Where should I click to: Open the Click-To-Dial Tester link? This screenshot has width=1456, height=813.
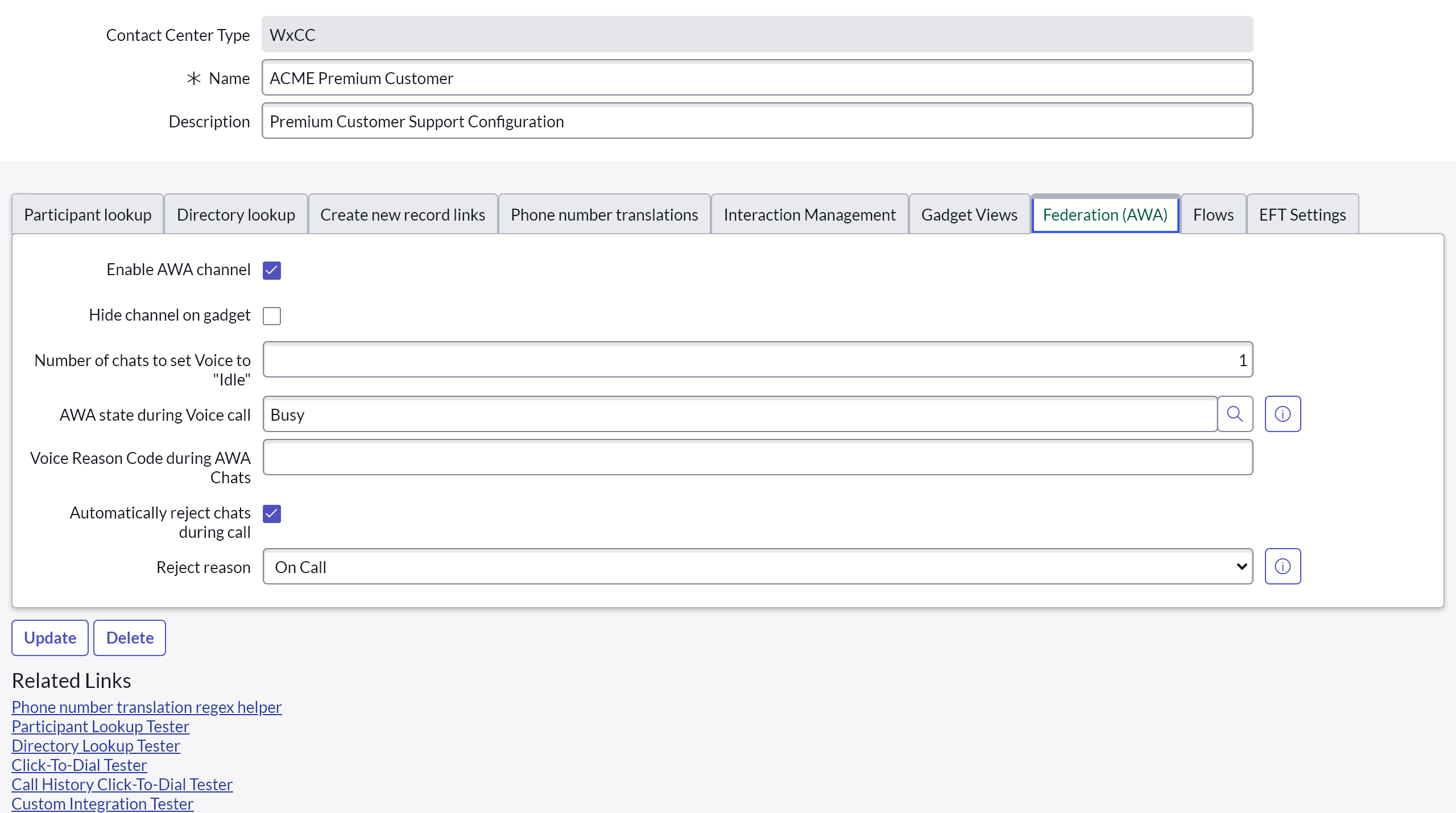pos(79,765)
